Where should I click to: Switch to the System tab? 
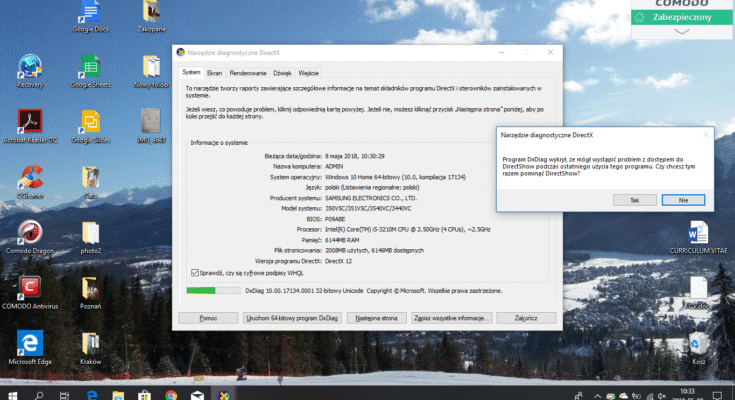[x=191, y=73]
